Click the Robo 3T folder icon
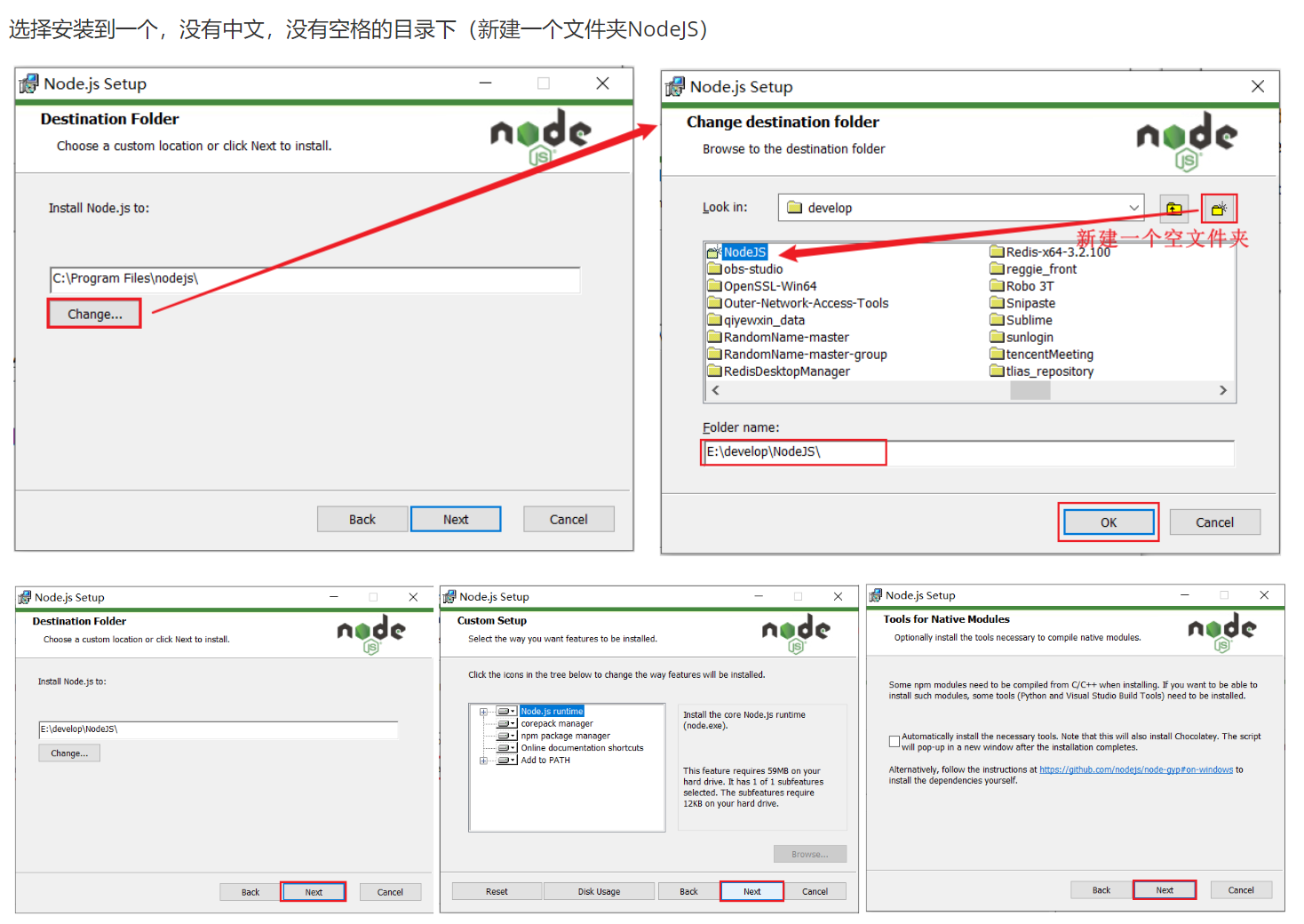Image resolution: width=1304 pixels, height=924 pixels. click(x=997, y=285)
